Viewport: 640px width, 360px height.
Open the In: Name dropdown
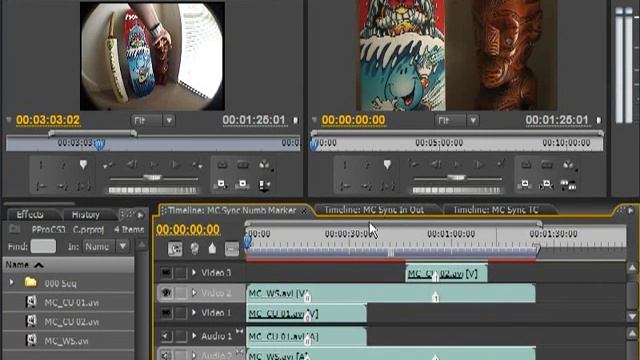(106, 246)
